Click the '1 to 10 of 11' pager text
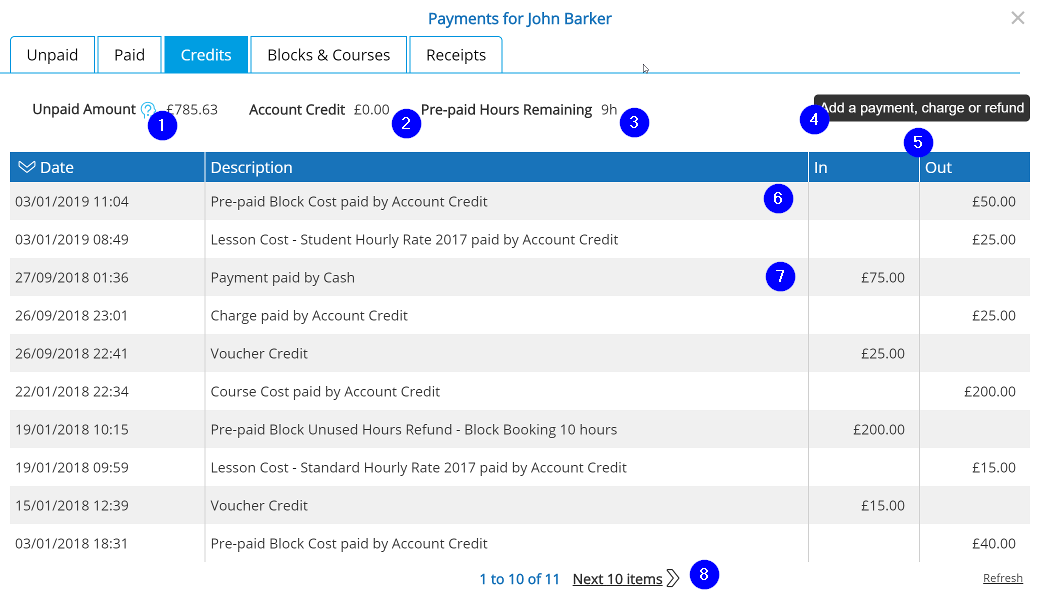This screenshot has height=598, width=1040. point(519,579)
